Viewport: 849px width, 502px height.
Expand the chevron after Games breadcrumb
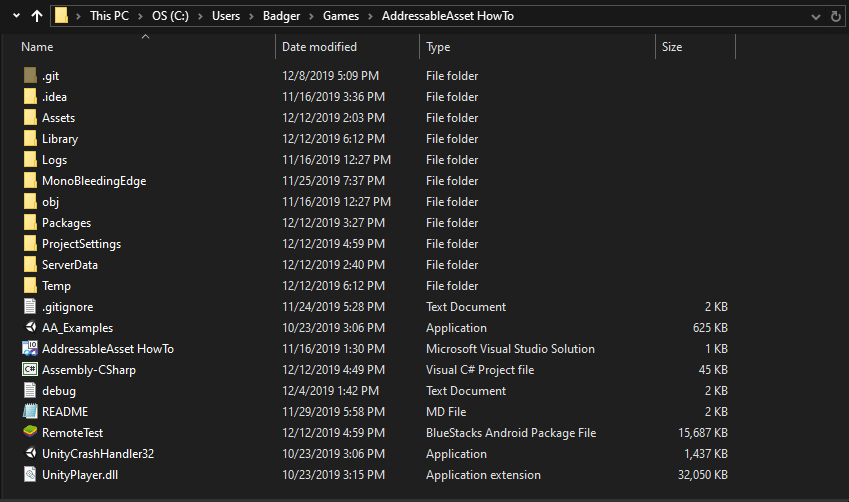point(370,16)
